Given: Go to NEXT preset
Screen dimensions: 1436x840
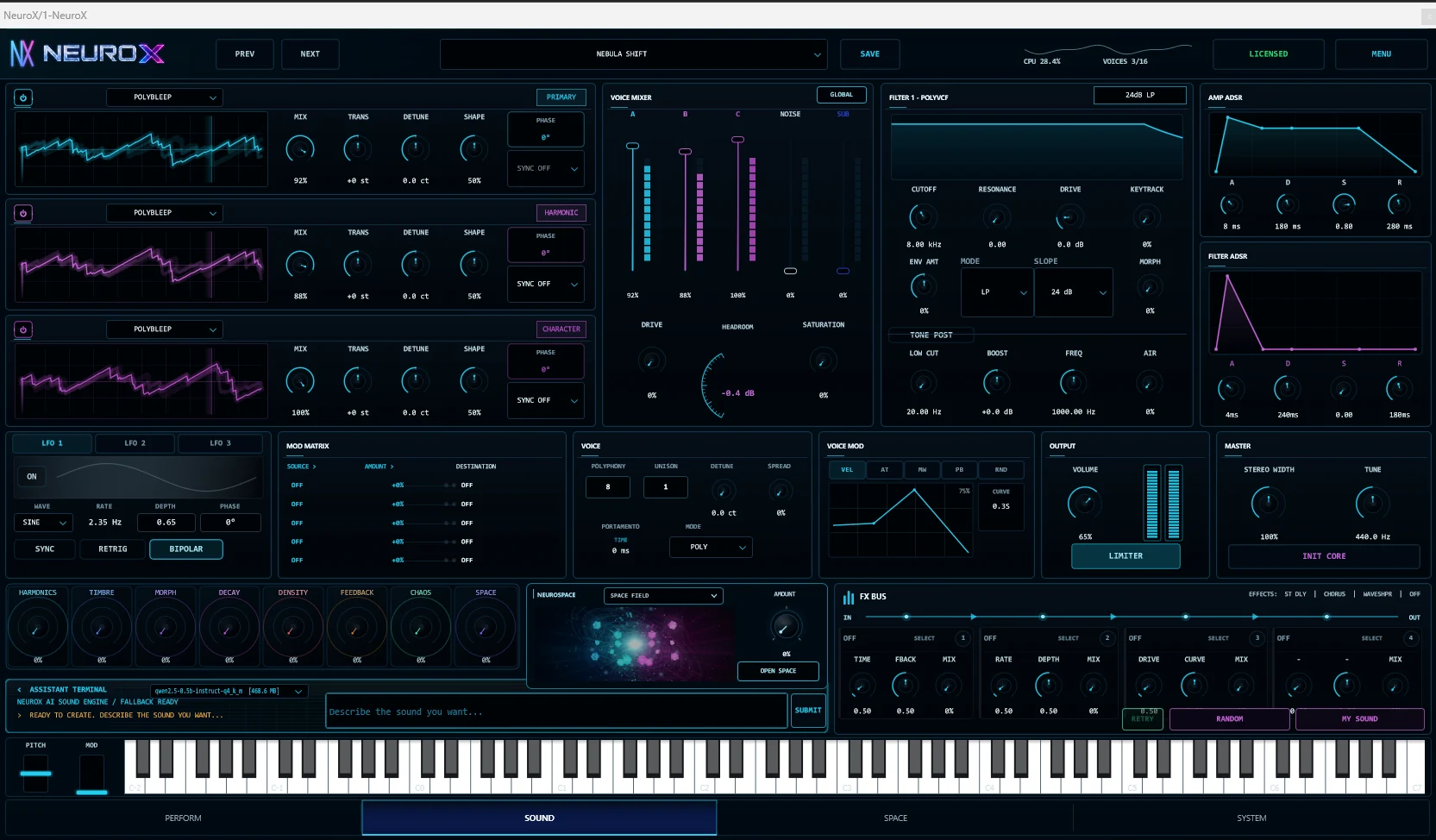Looking at the screenshot, I should pos(310,54).
